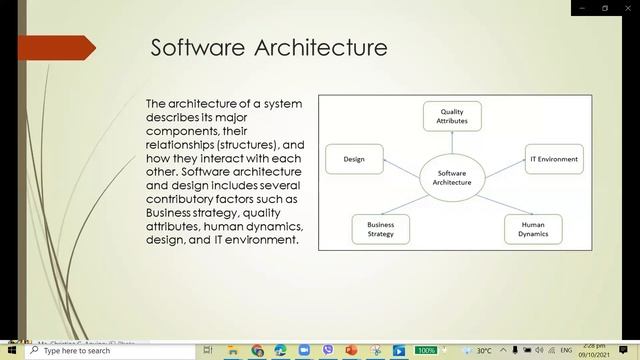
Task: Open the clock showing 09/10/2021
Action: click(594, 351)
